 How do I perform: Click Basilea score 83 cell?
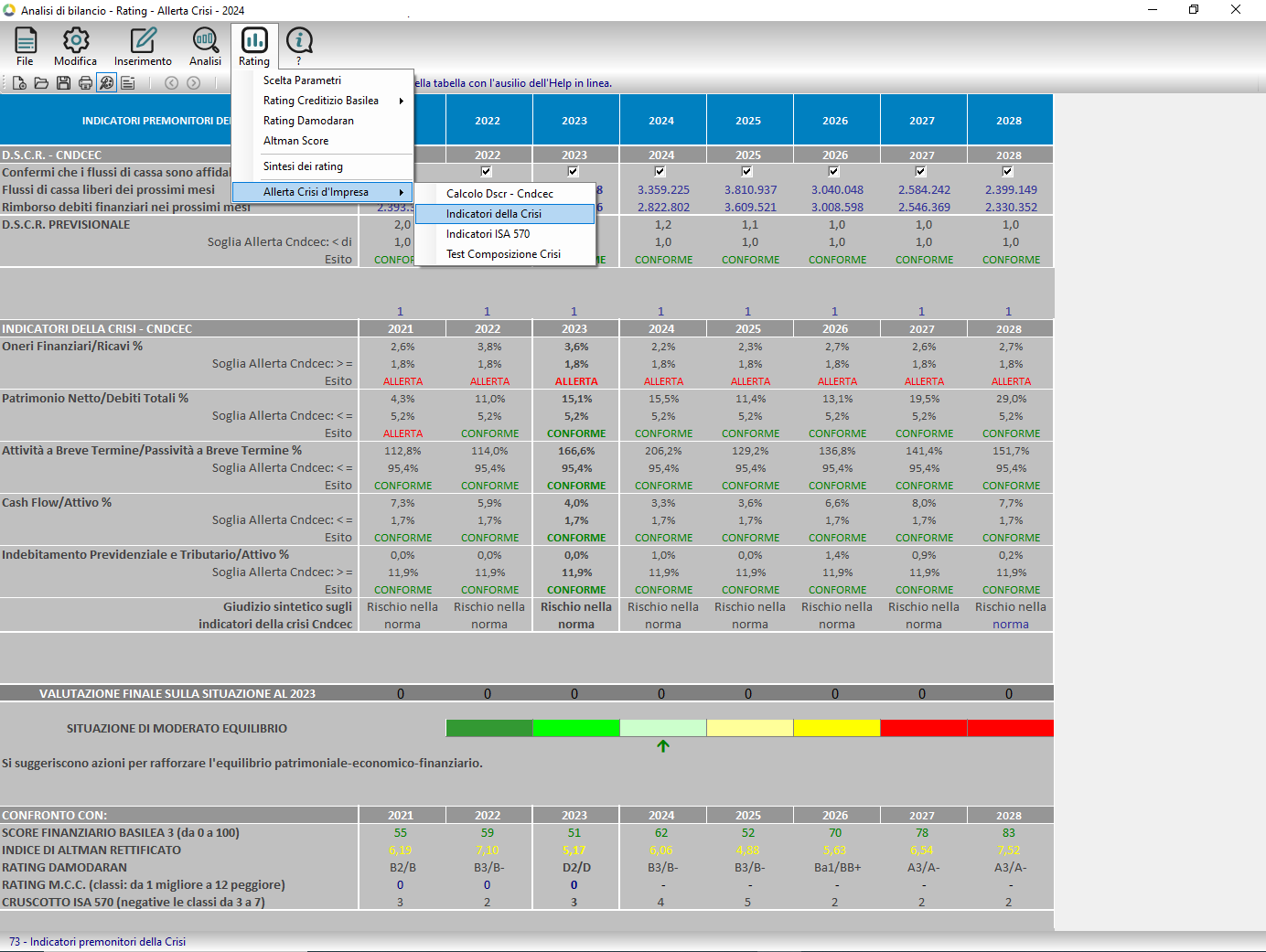click(x=1009, y=833)
